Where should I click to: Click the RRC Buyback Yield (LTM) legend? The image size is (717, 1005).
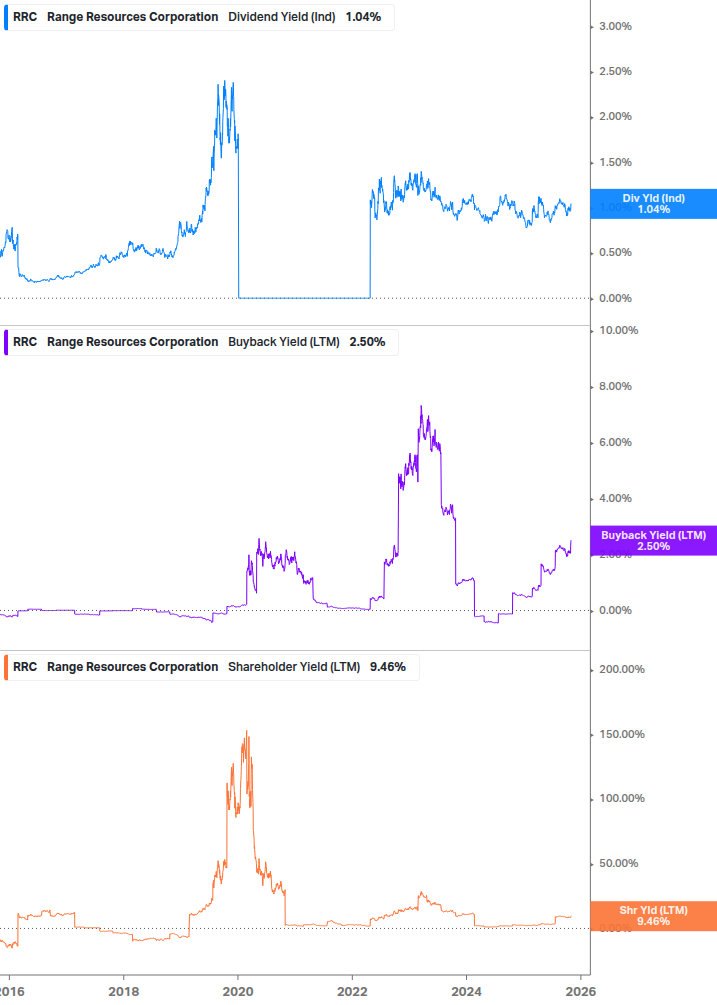coord(201,342)
